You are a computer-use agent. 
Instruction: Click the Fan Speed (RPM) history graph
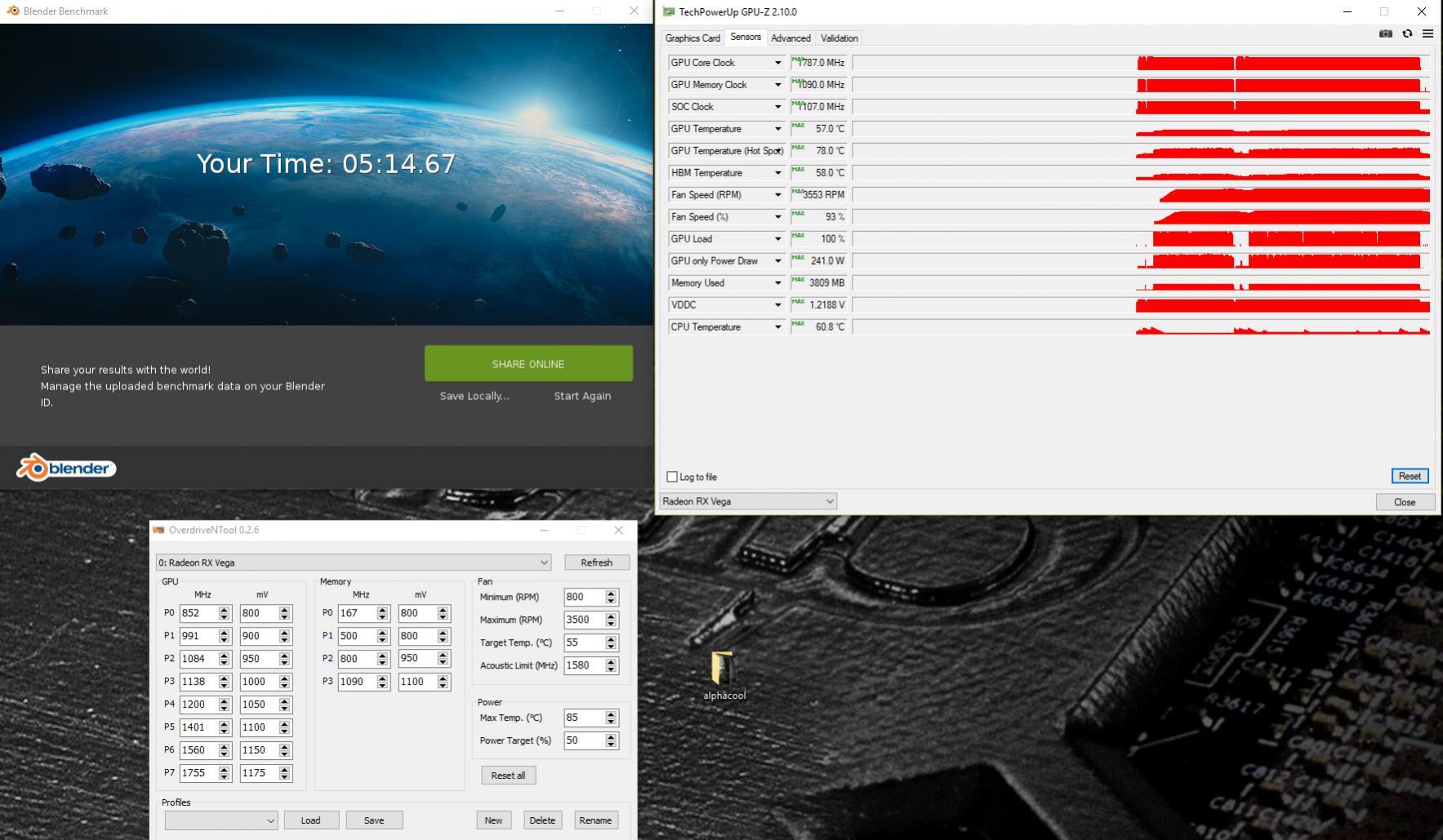coord(1142,195)
